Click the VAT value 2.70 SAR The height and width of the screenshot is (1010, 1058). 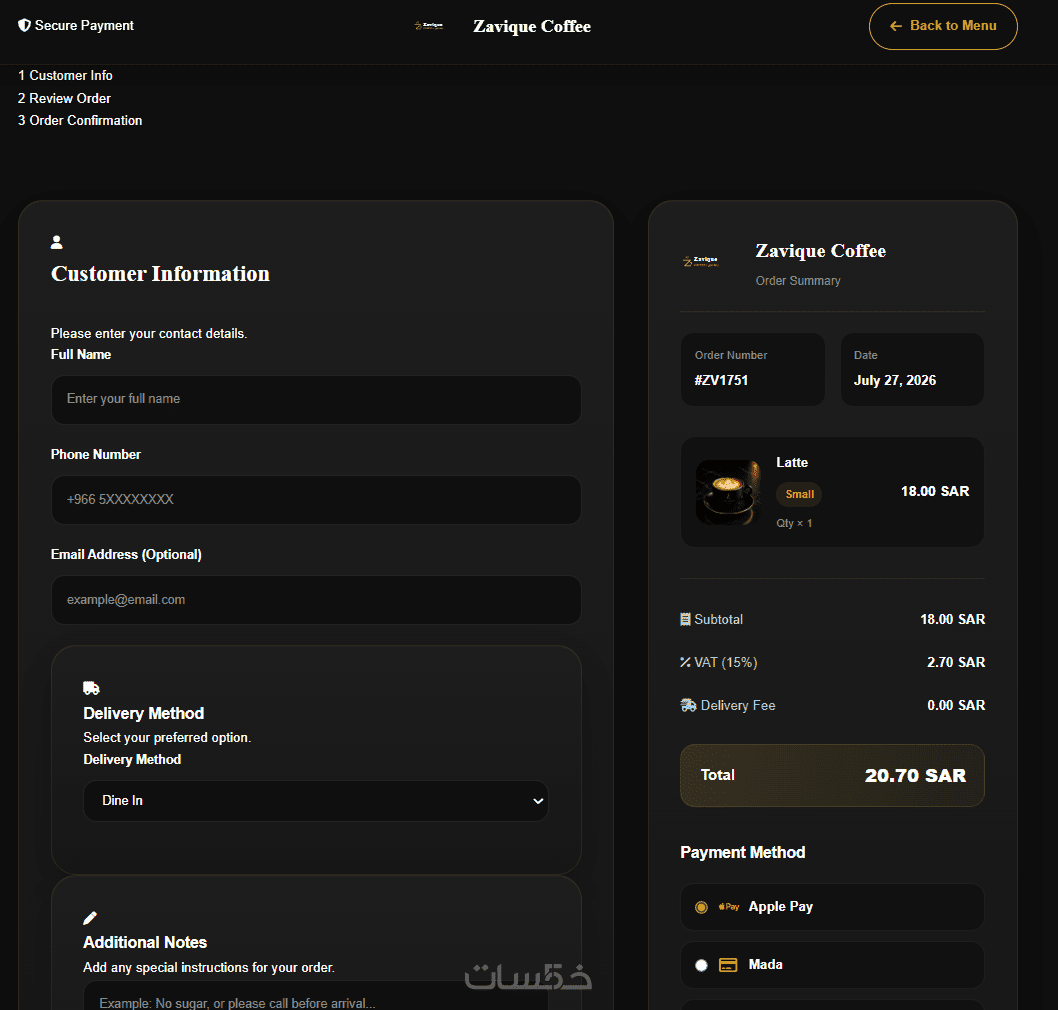(955, 663)
